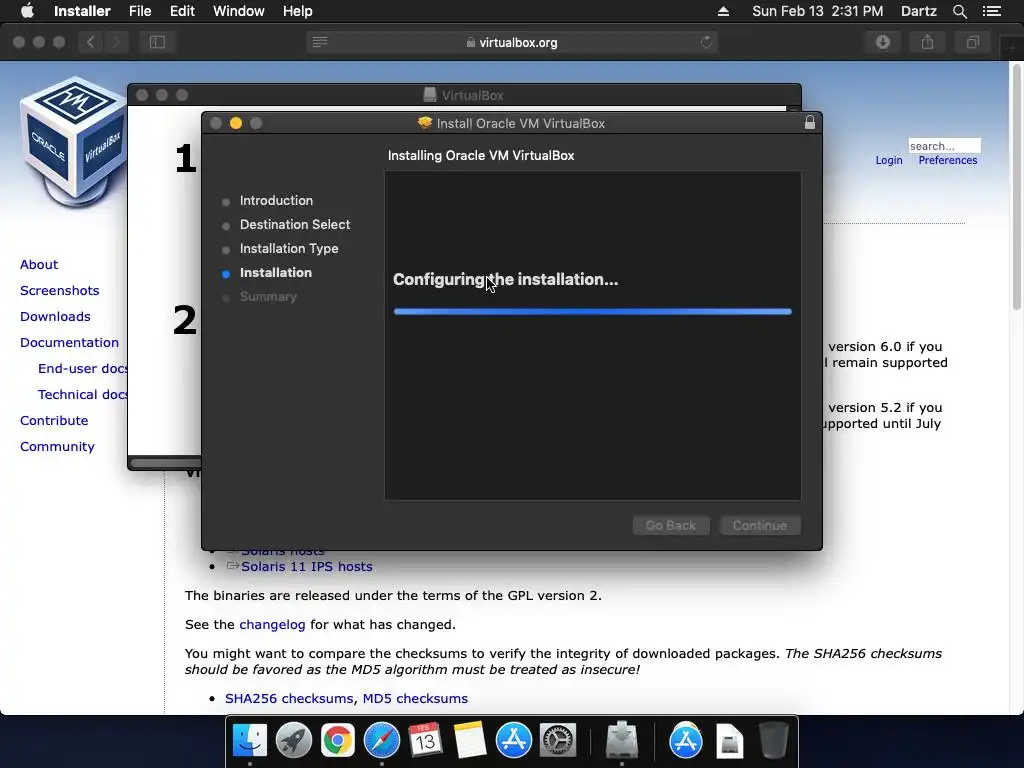This screenshot has width=1024, height=768.
Task: Open the SHA256 checksums link
Action: (289, 699)
